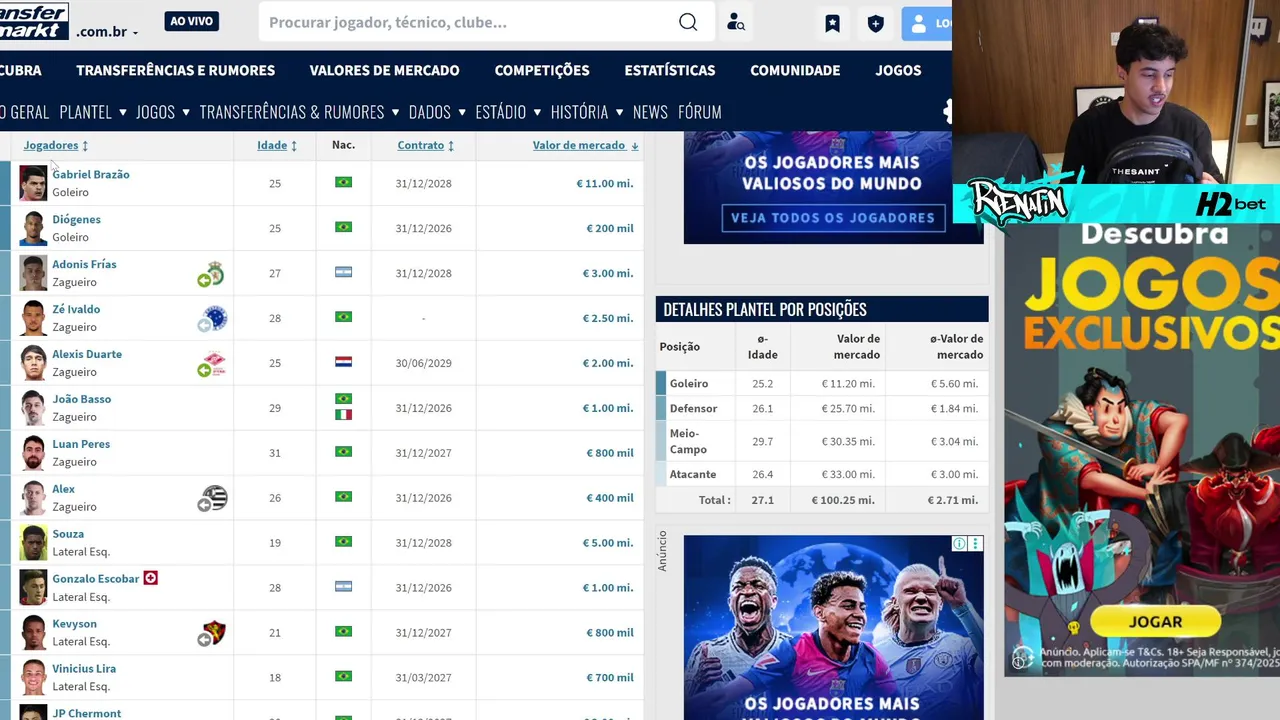
Task: Open Transferências e Rumores main menu
Action: pyautogui.click(x=176, y=70)
